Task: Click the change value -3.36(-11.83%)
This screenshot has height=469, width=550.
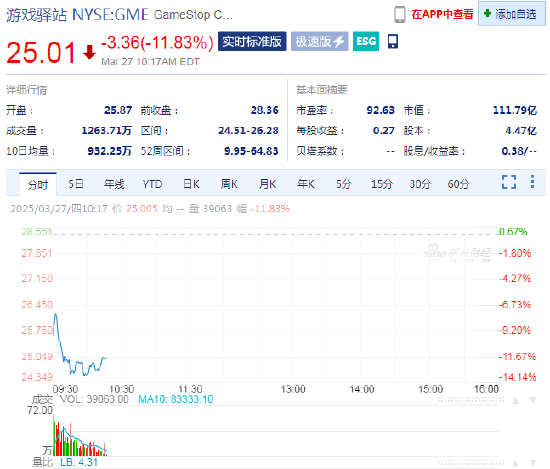Action: (157, 43)
